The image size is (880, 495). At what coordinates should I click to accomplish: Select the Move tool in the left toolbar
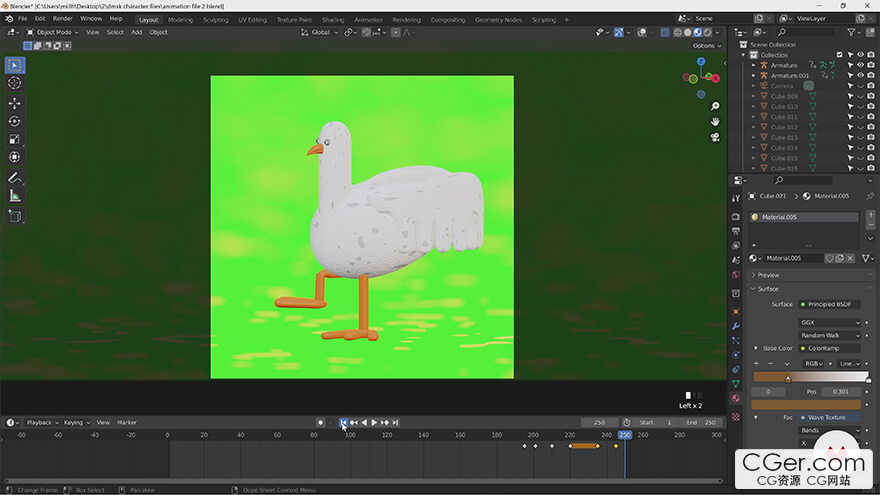(14, 103)
